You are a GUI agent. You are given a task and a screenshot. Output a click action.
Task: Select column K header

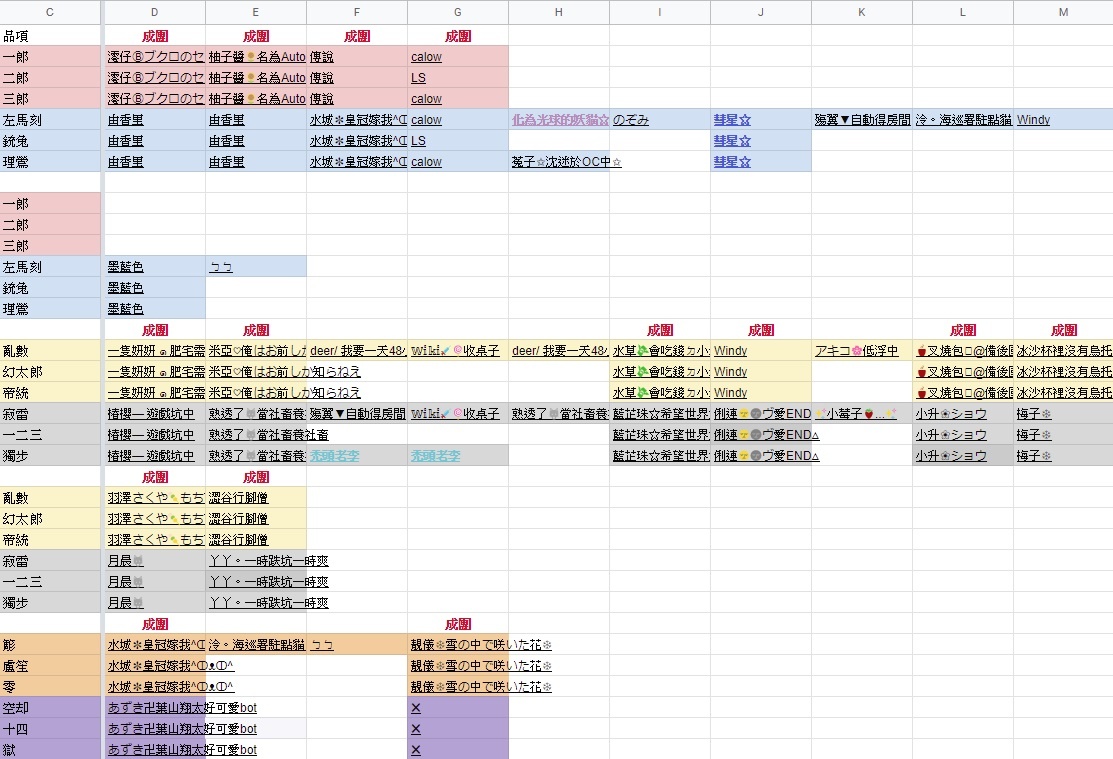click(x=862, y=12)
